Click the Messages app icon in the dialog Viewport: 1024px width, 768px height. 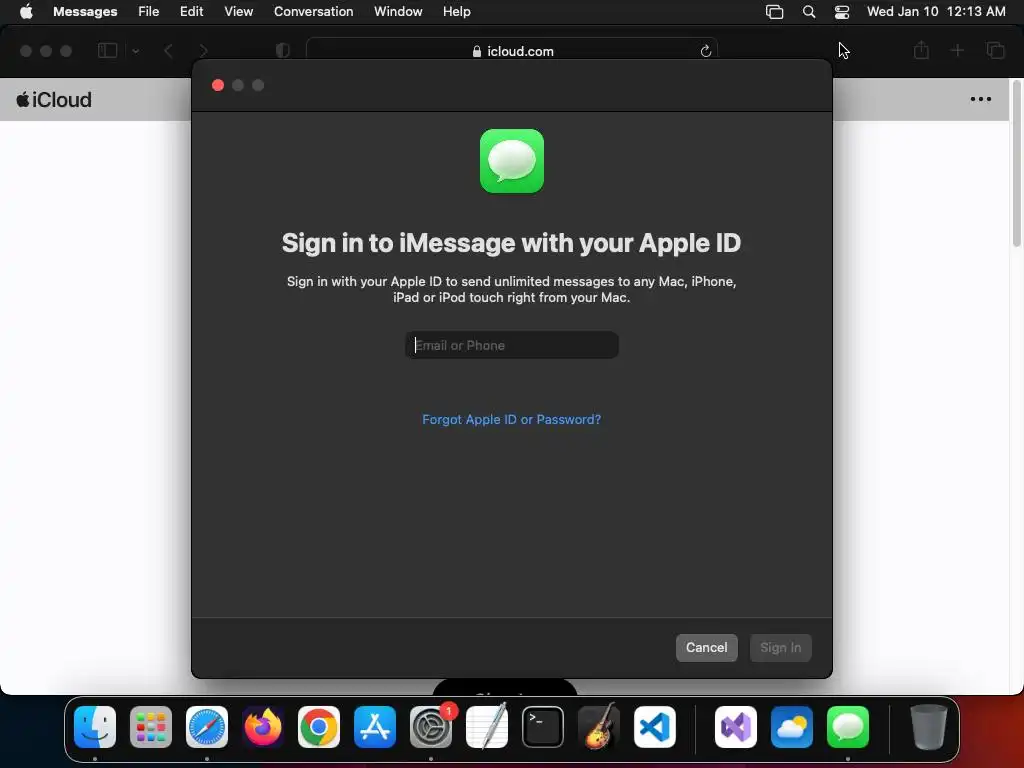coord(512,161)
